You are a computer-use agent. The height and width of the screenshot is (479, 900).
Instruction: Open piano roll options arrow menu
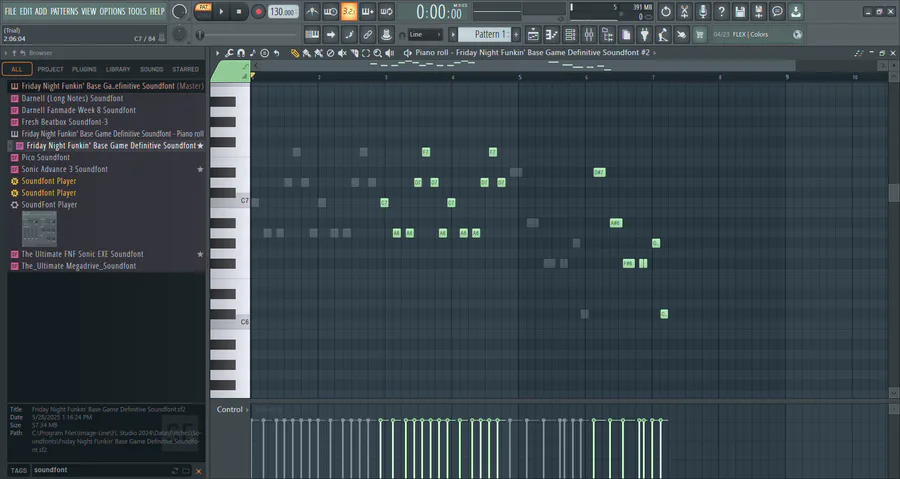click(x=218, y=53)
